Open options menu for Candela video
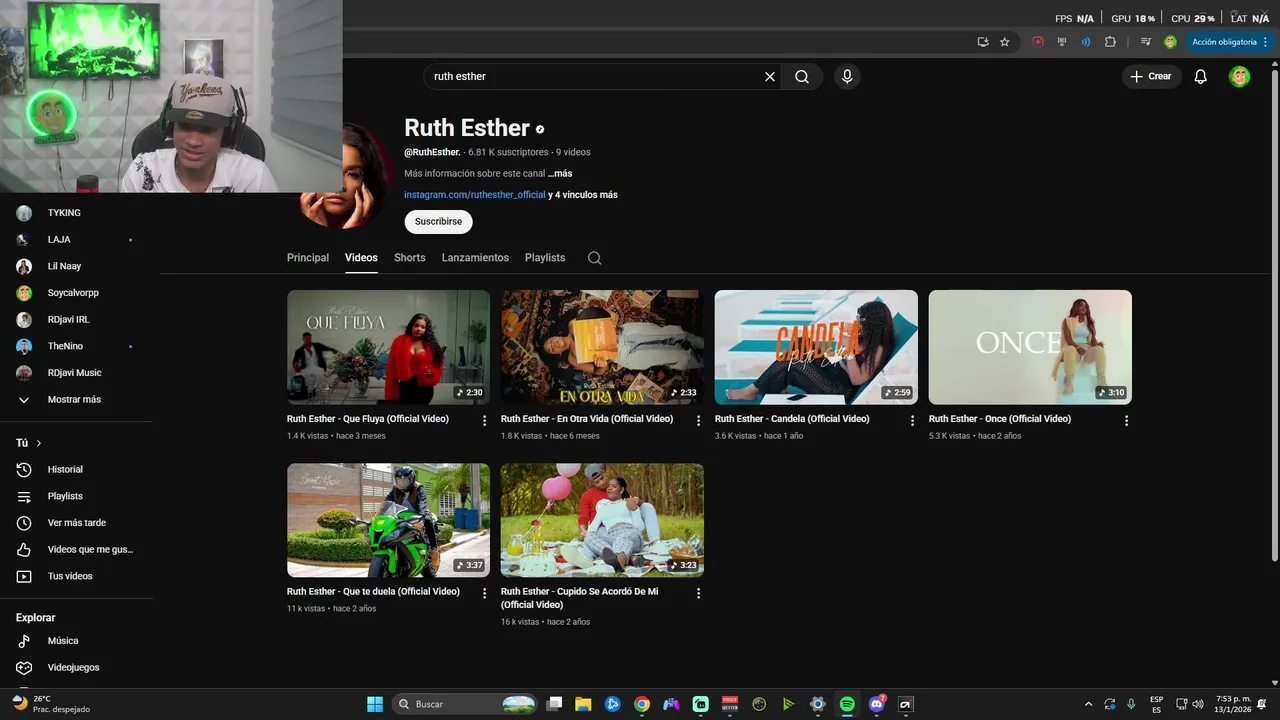Image resolution: width=1280 pixels, height=720 pixels. coord(912,421)
